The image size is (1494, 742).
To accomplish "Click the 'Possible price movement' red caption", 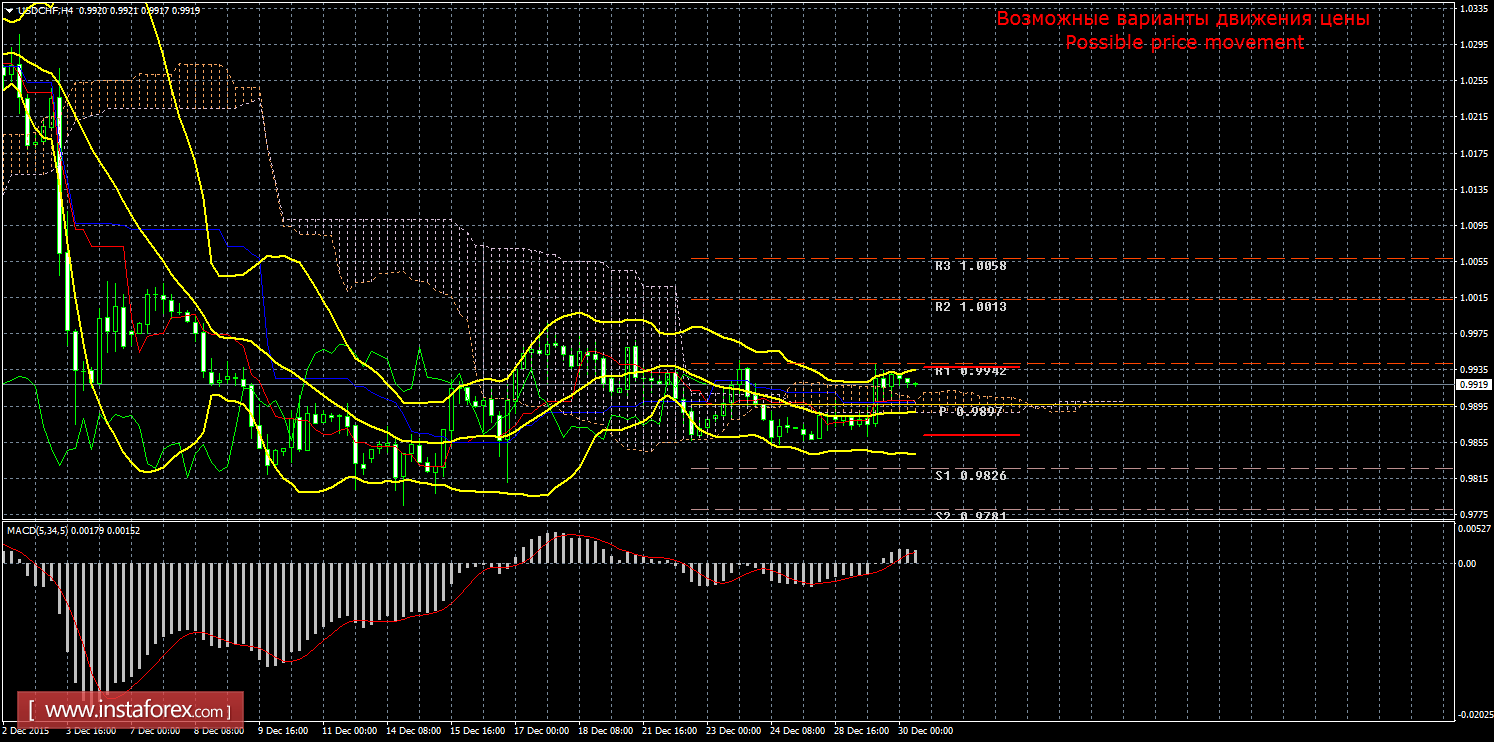I will click(1184, 42).
